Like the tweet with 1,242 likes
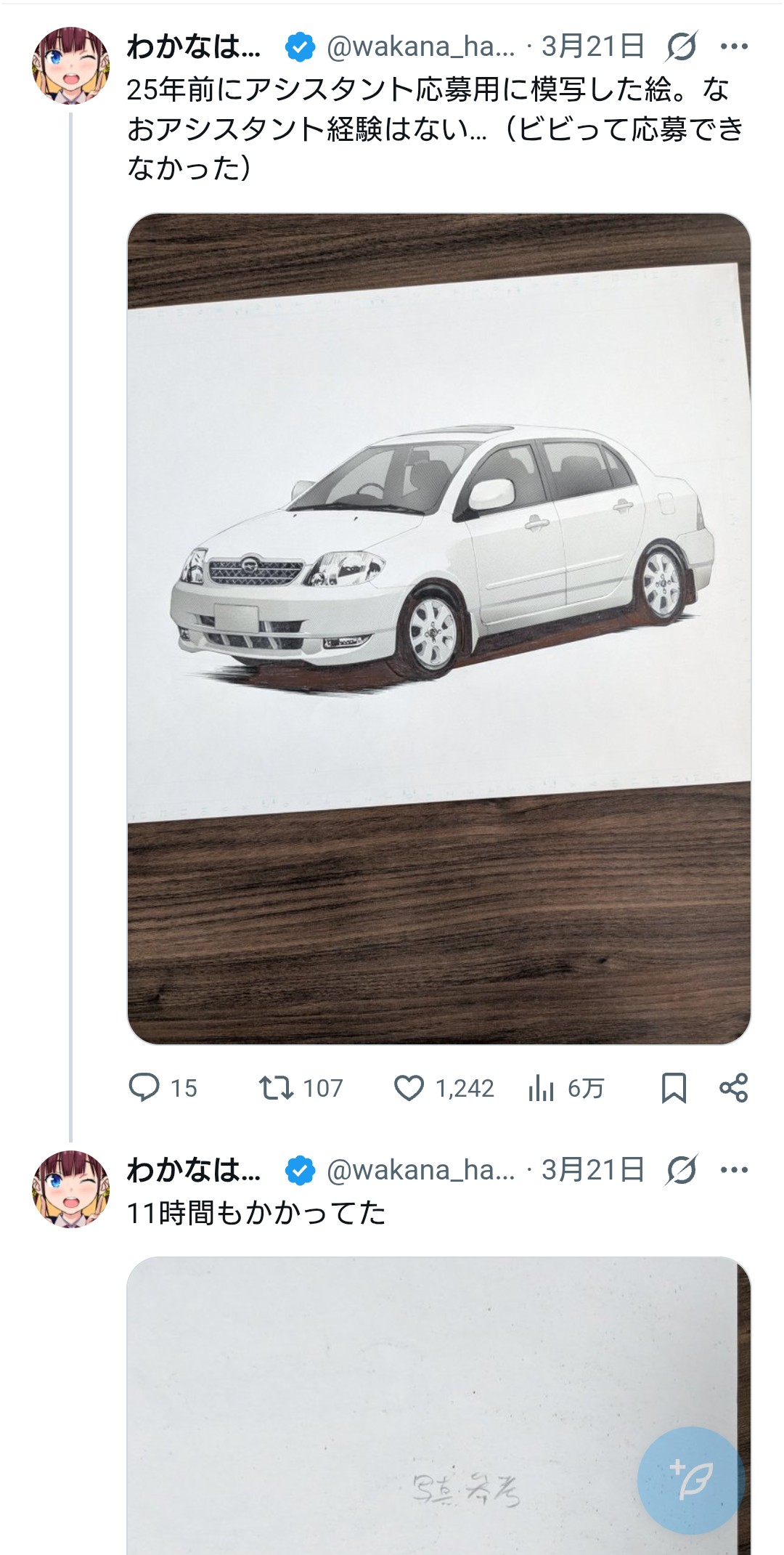This screenshot has width=784, height=1555. [x=409, y=1087]
